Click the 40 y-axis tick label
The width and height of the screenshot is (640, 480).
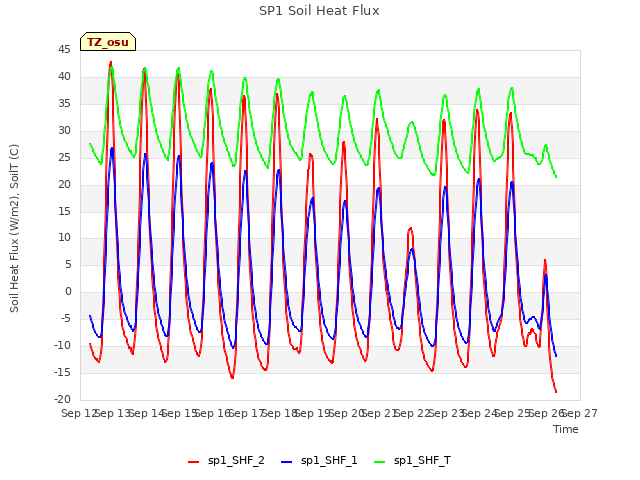coord(64,76)
